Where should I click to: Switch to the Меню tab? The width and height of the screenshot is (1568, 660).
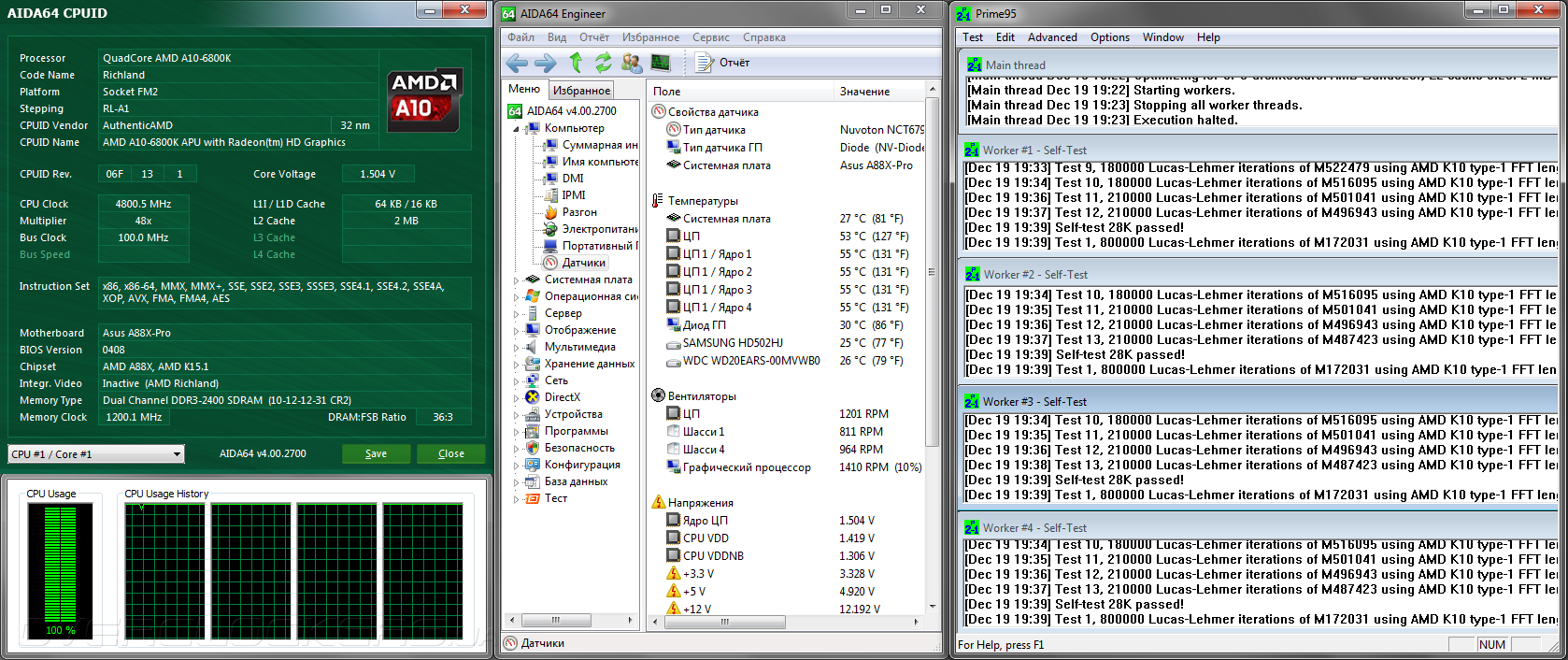[524, 89]
